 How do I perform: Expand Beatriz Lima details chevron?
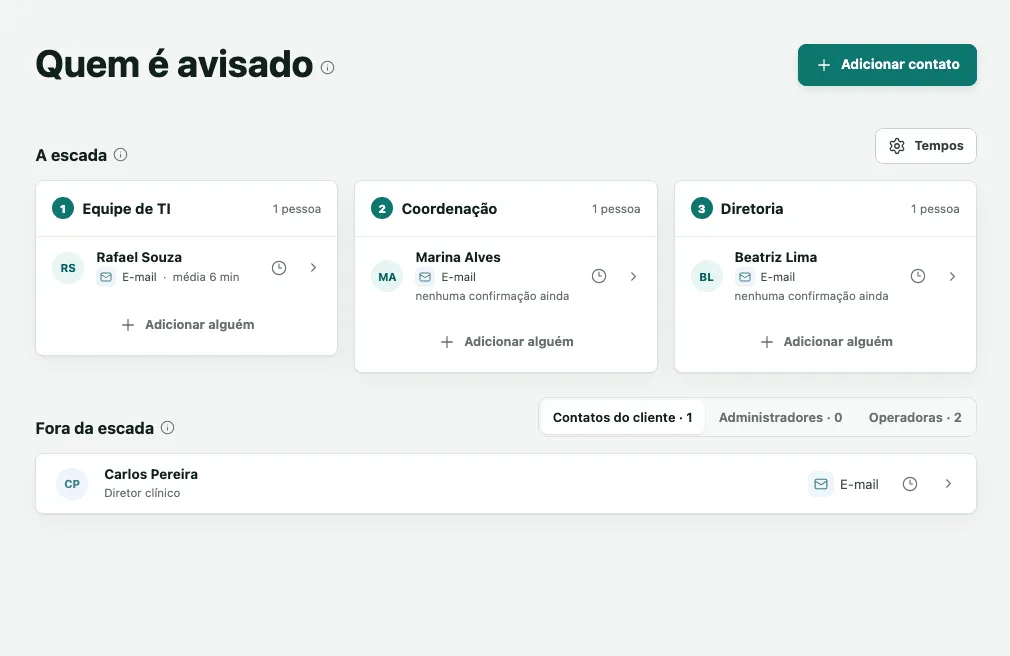point(952,276)
